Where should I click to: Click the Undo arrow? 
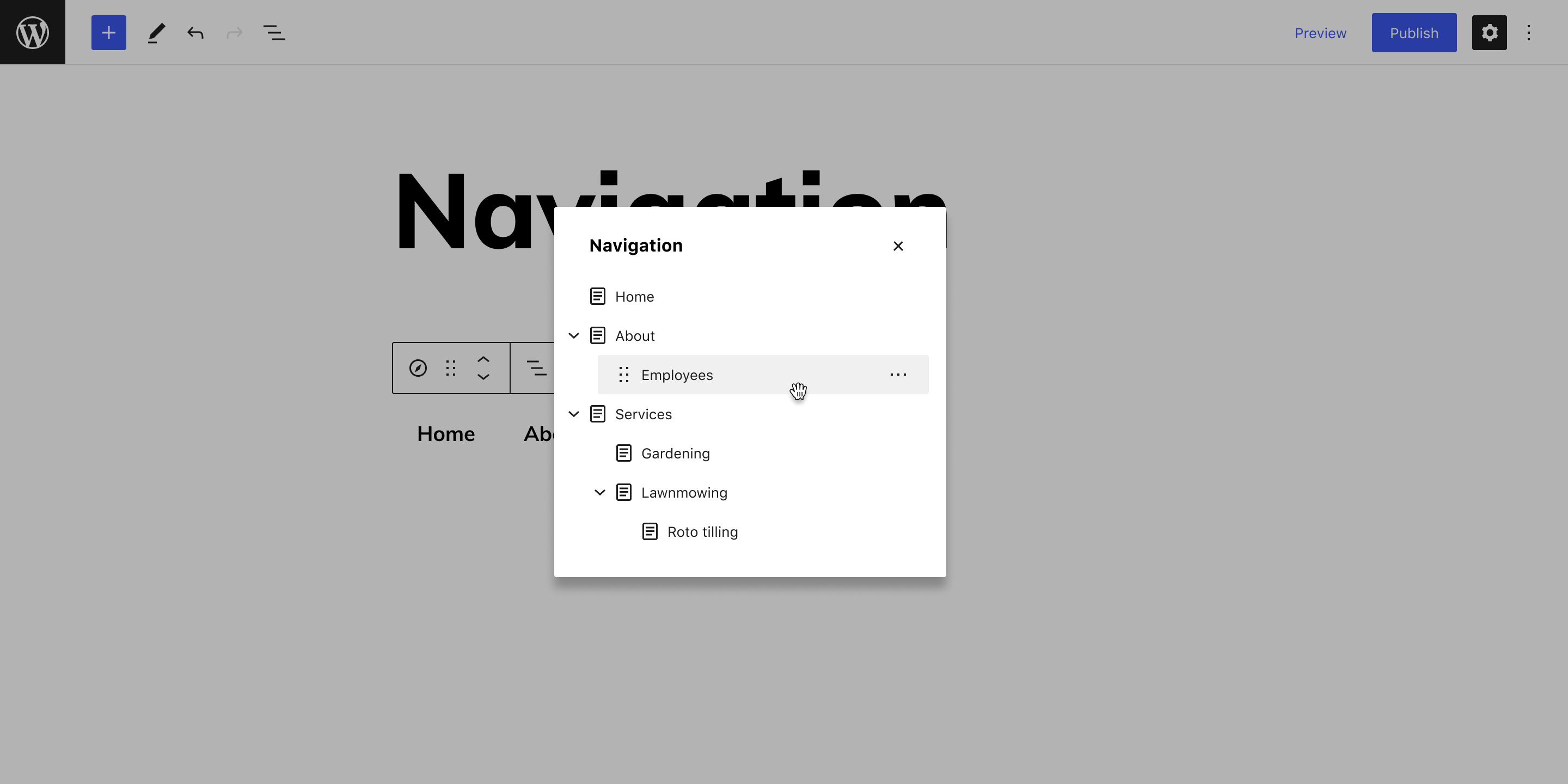pos(195,32)
